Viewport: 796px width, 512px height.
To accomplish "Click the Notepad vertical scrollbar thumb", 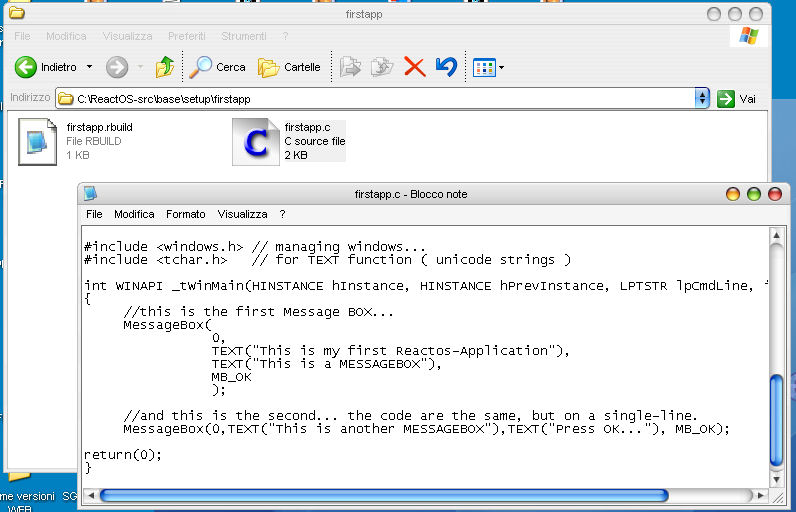I will coord(776,421).
